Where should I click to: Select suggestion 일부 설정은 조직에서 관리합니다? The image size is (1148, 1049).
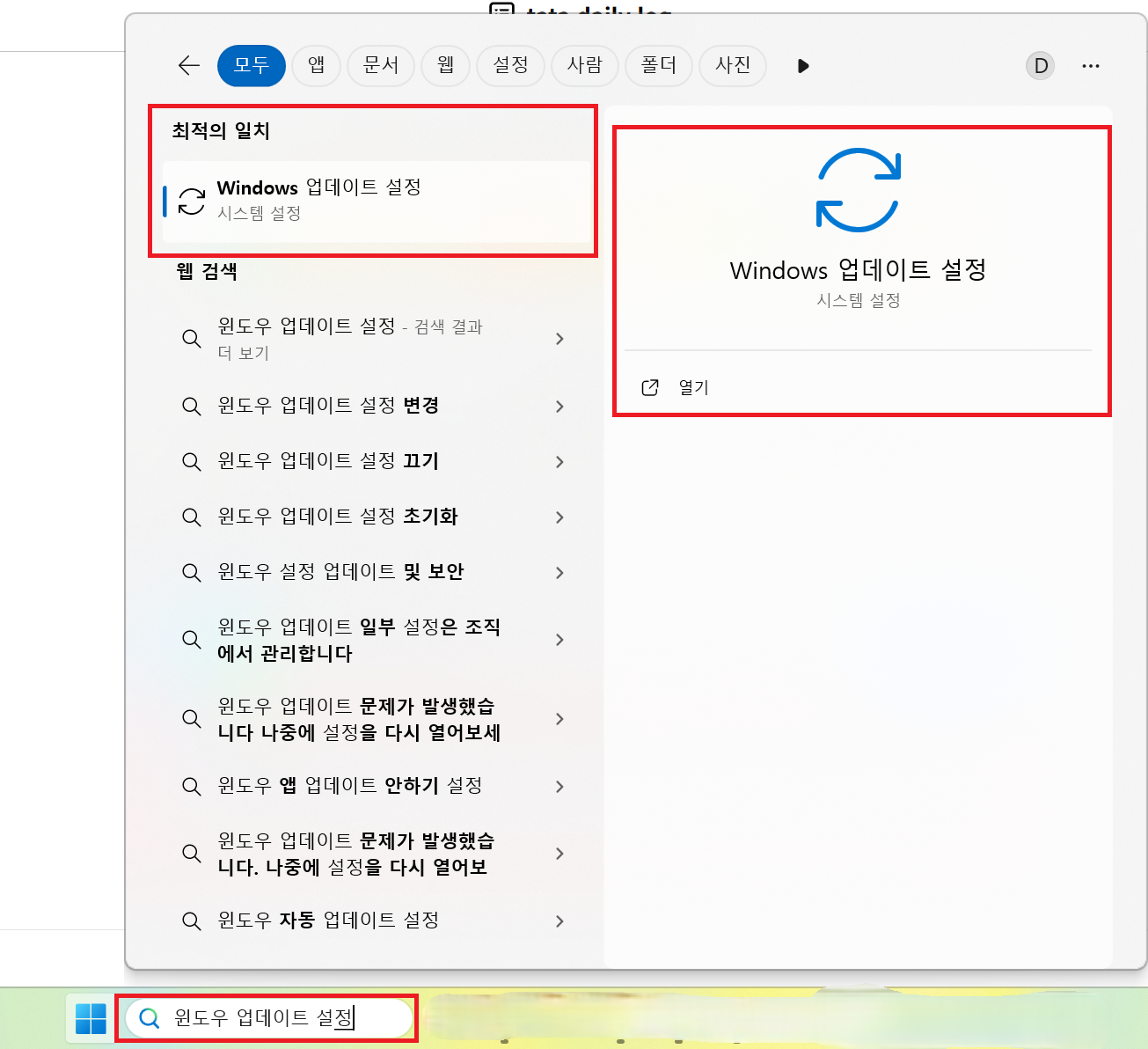(x=377, y=640)
